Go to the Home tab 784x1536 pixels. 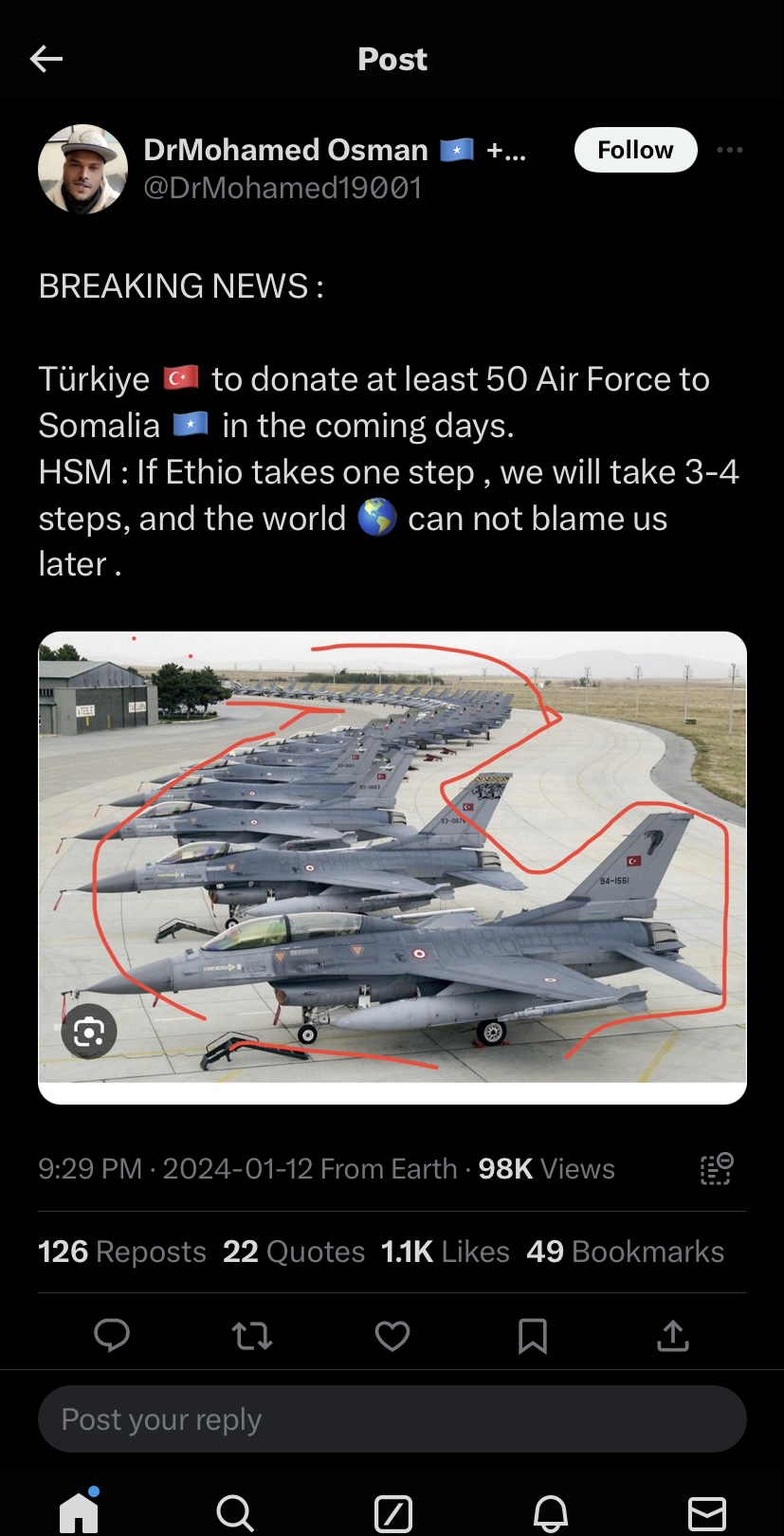(x=79, y=1512)
